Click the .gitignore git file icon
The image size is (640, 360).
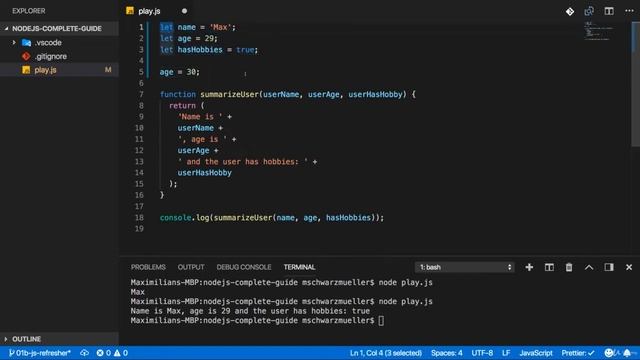[27, 56]
